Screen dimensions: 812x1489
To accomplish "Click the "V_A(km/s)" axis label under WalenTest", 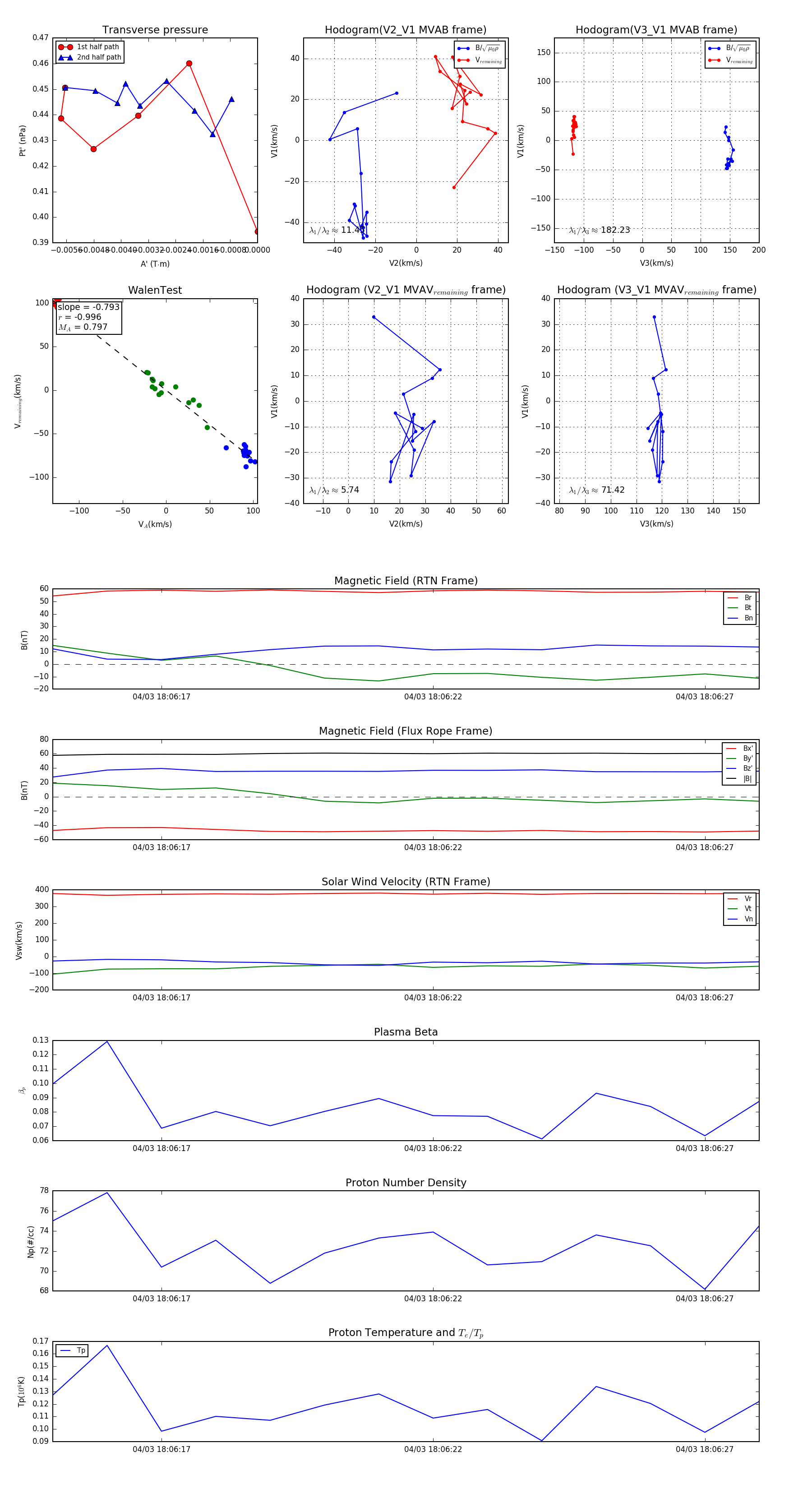I will [155, 524].
